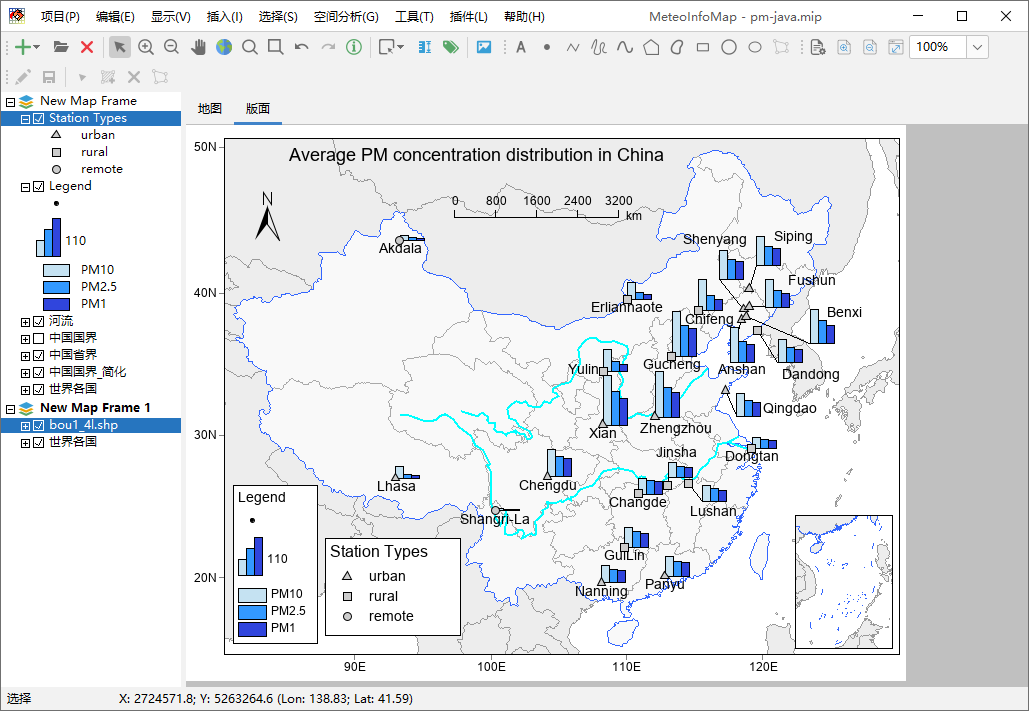The height and width of the screenshot is (711, 1029).
Task: Open the 100% zoom level dropdown
Action: [x=977, y=47]
